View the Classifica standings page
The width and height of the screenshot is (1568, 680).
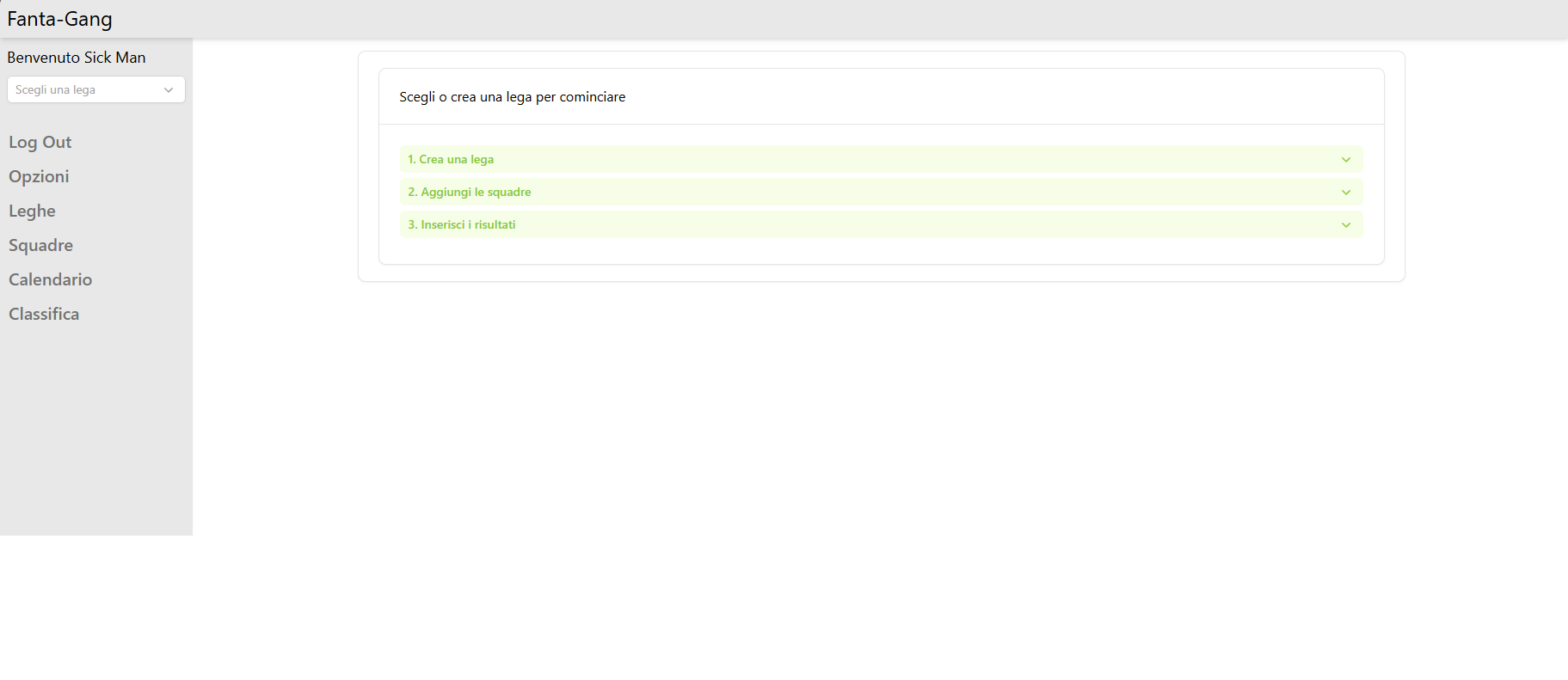tap(44, 315)
